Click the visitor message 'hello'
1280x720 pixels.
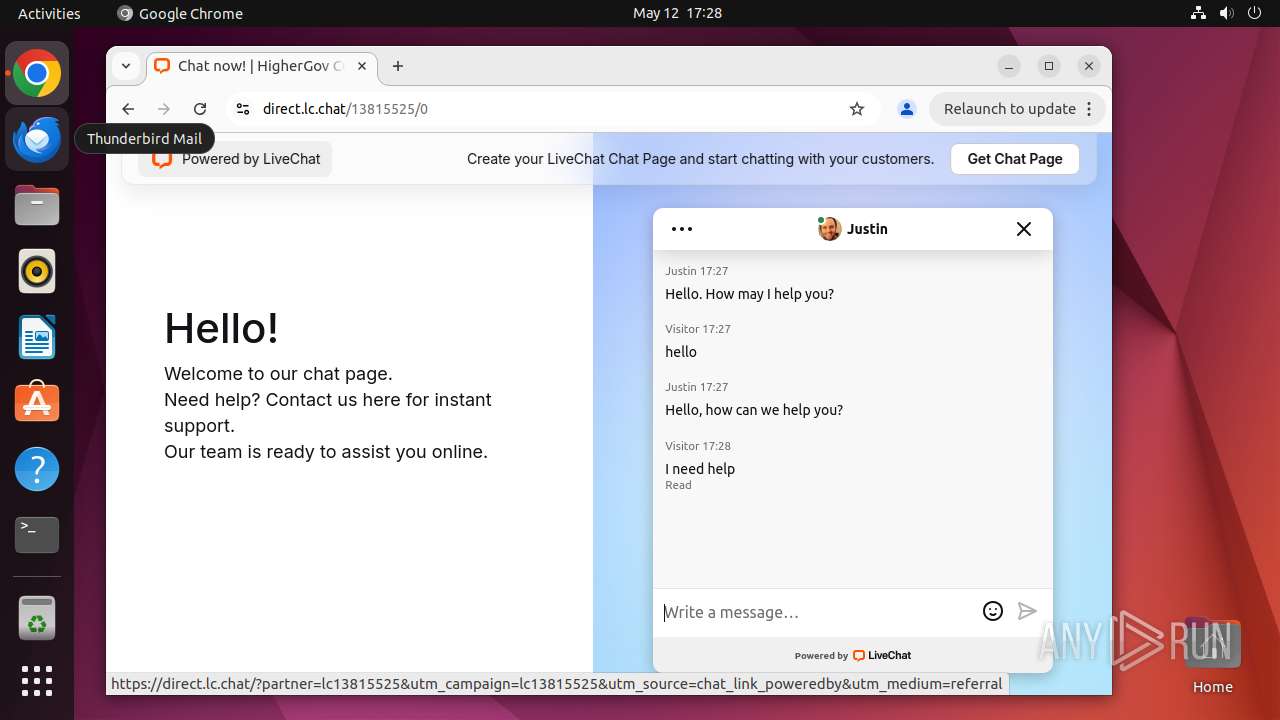click(x=681, y=352)
